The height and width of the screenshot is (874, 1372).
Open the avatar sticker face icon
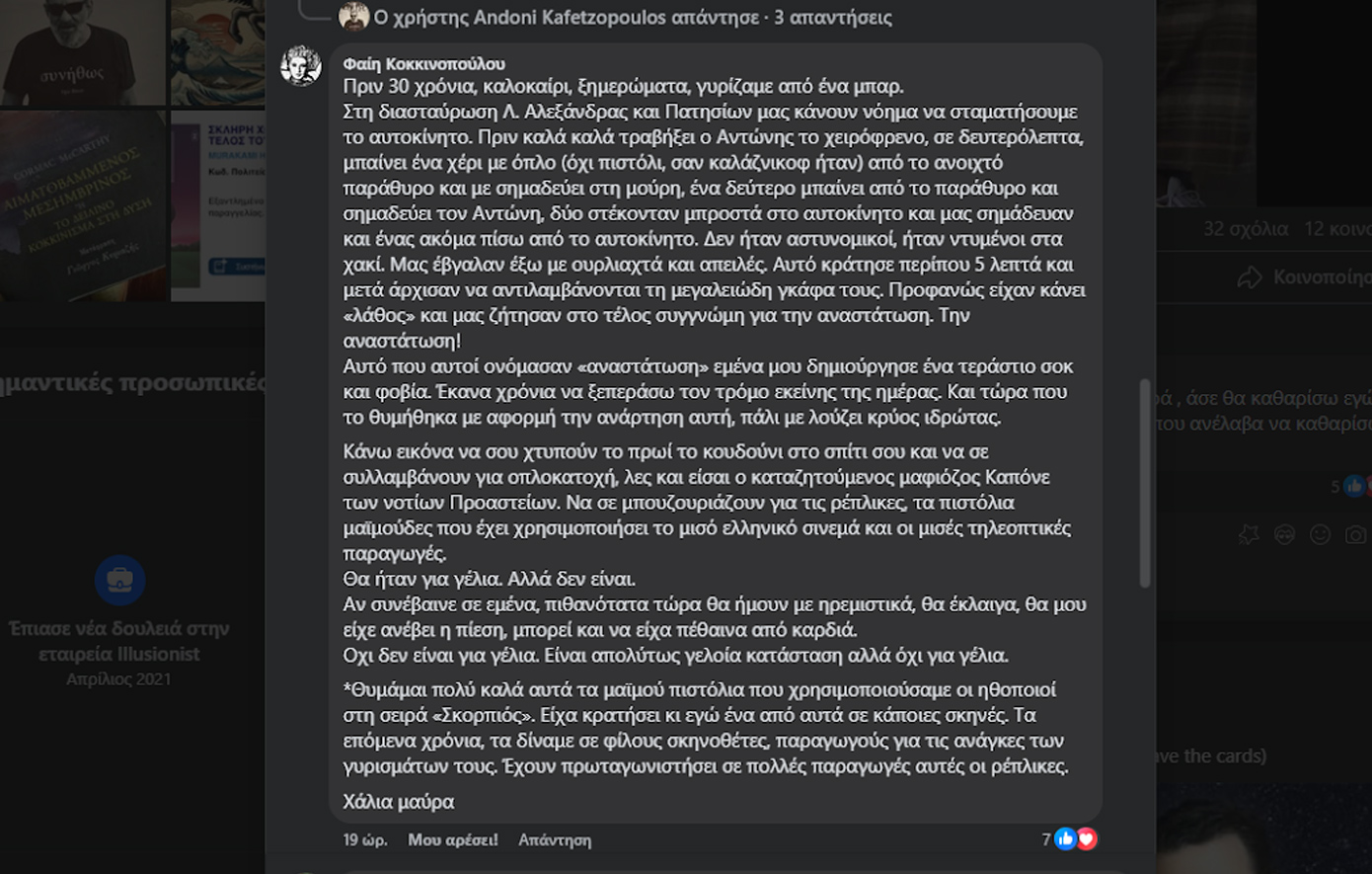point(1284,534)
